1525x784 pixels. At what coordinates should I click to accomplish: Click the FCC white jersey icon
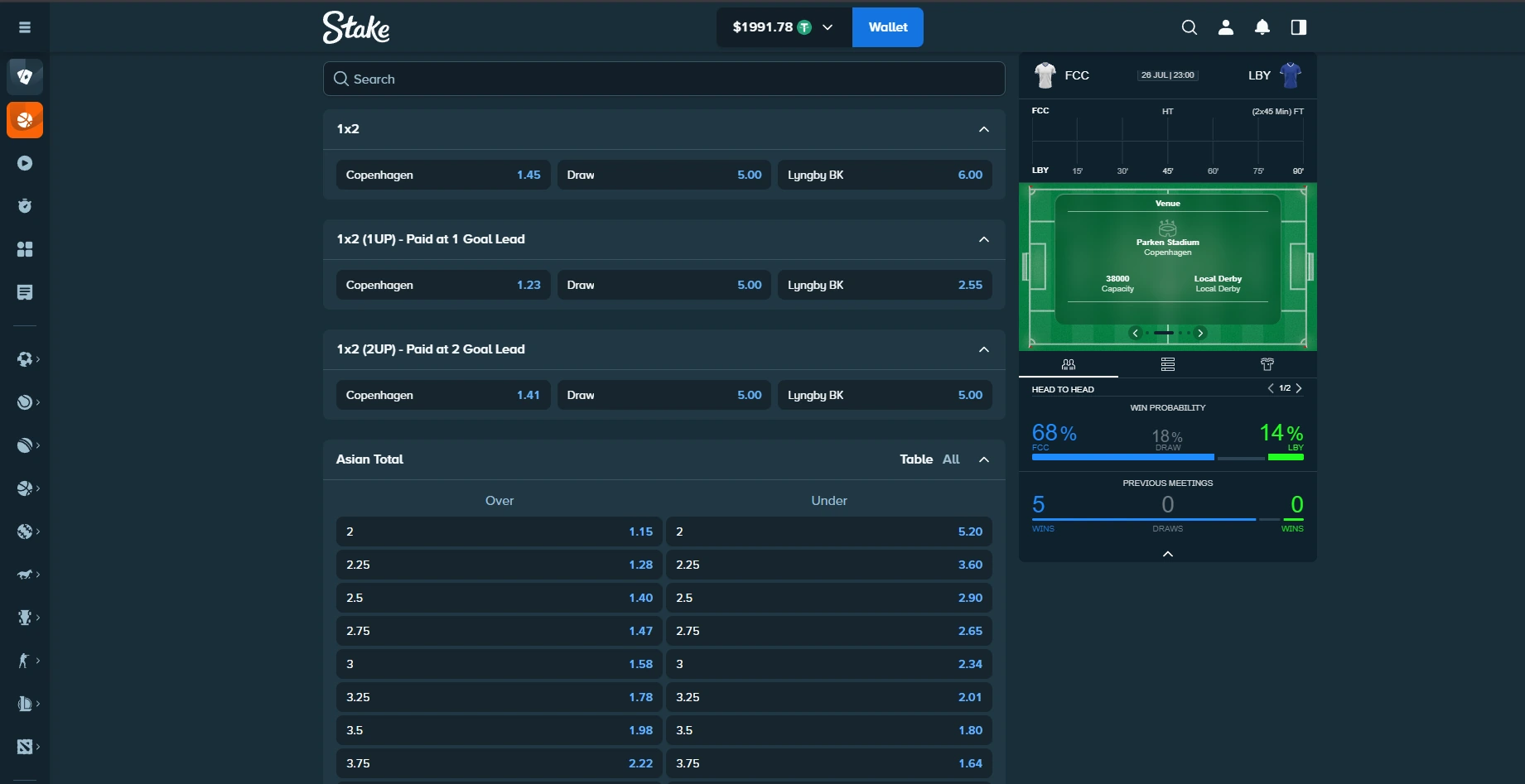[x=1045, y=75]
